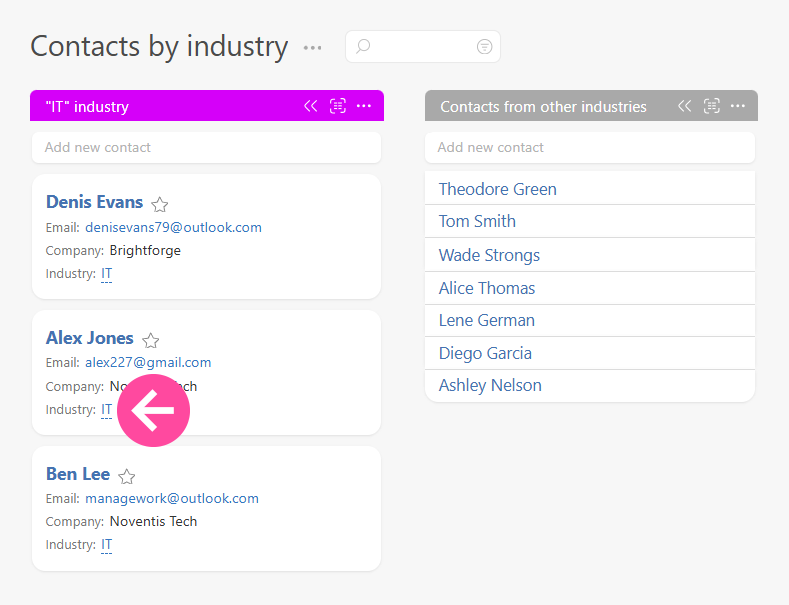Star the Denis Evans contact
Screen dimensions: 789x605
click(x=160, y=204)
